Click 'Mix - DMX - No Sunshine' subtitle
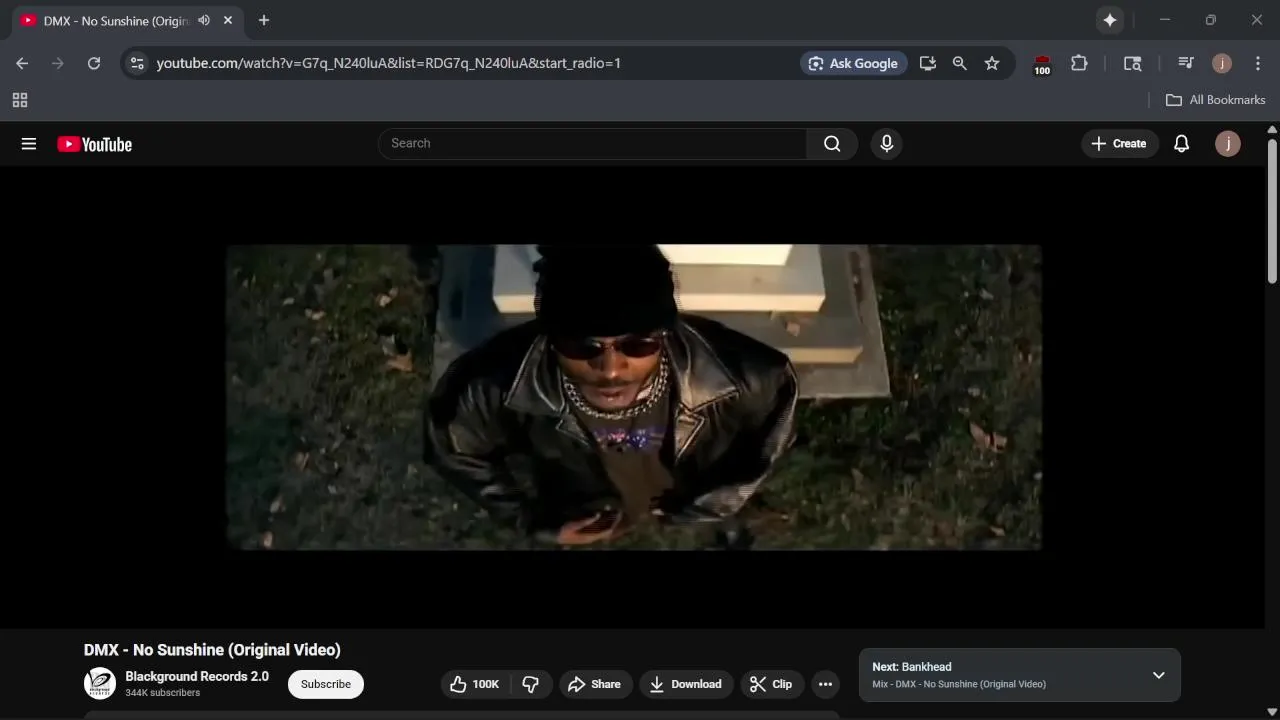The width and height of the screenshot is (1280, 720). pos(959,684)
